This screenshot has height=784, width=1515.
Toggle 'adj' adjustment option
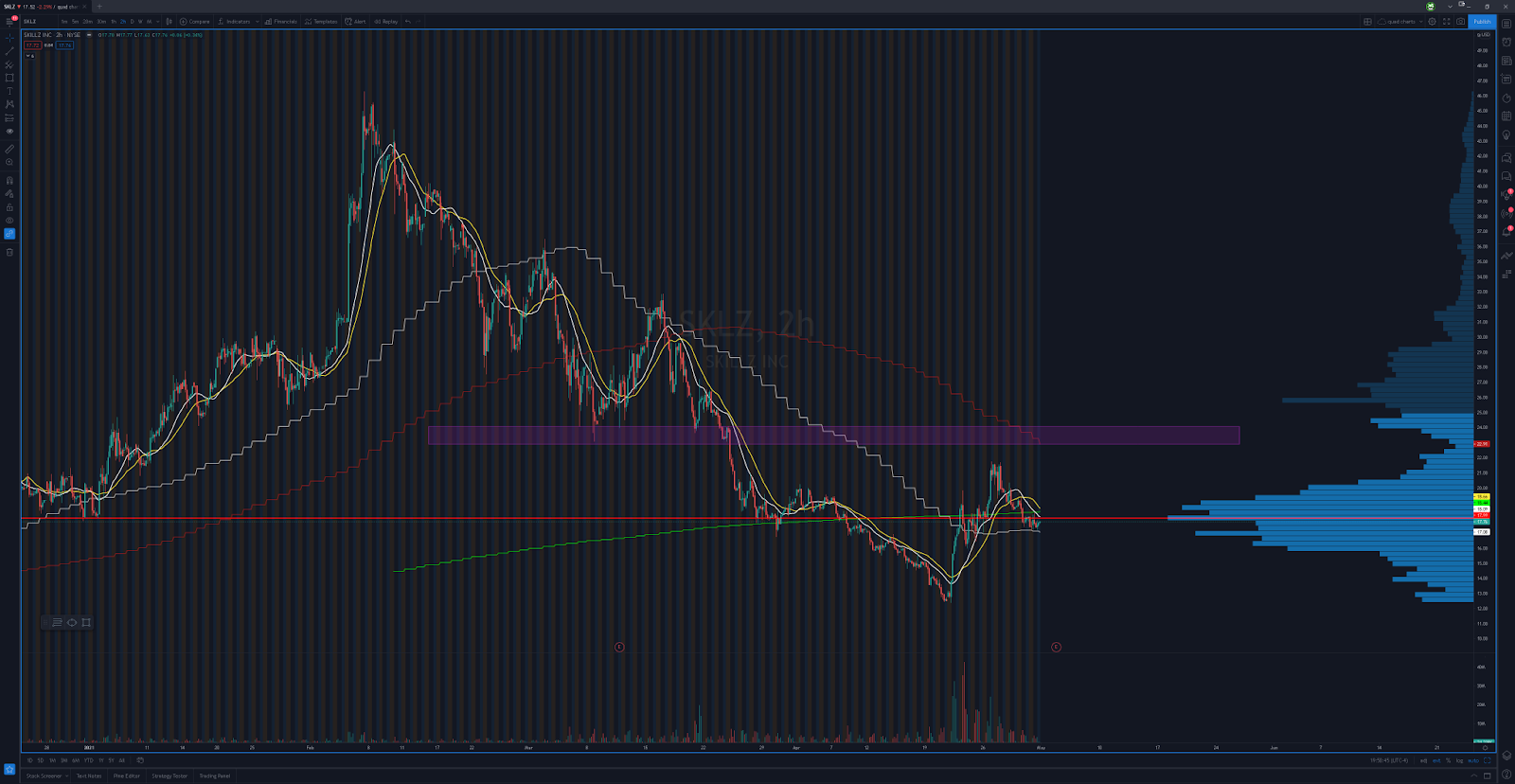pos(1423,760)
